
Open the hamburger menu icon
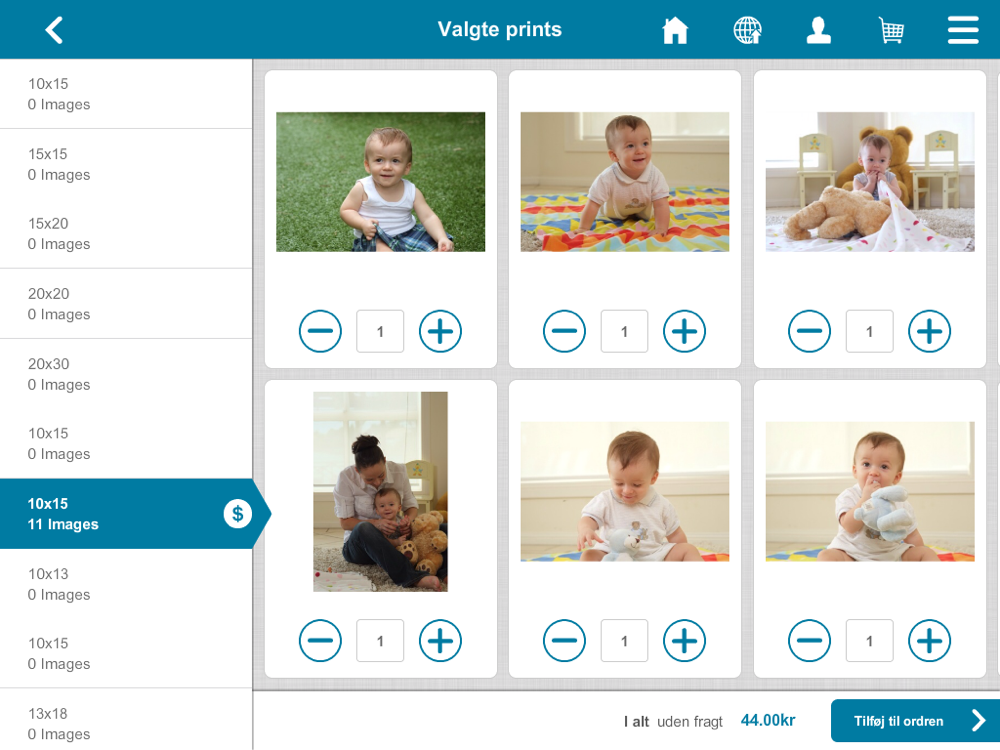click(x=963, y=30)
